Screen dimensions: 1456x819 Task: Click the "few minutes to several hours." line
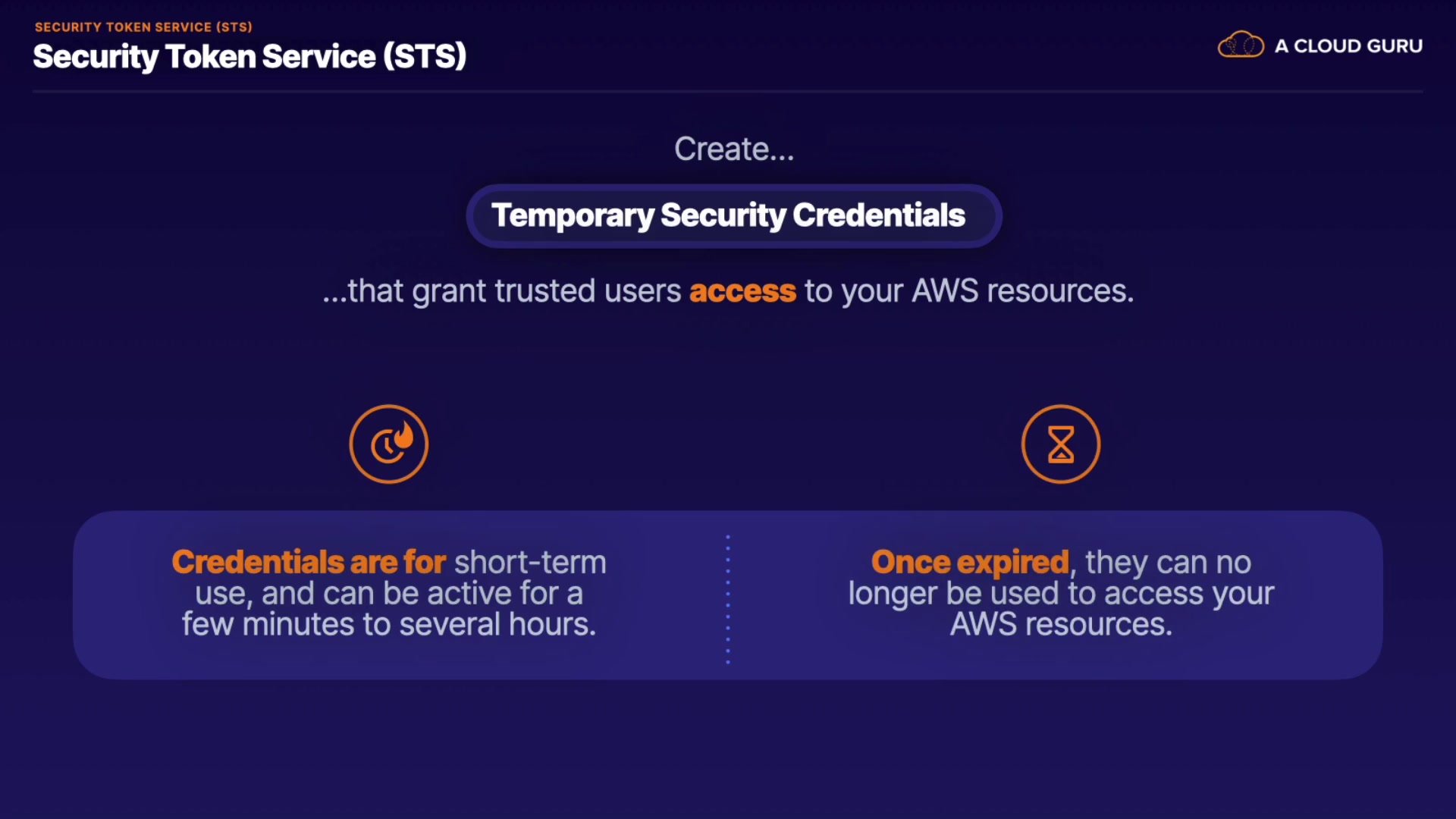coord(389,625)
